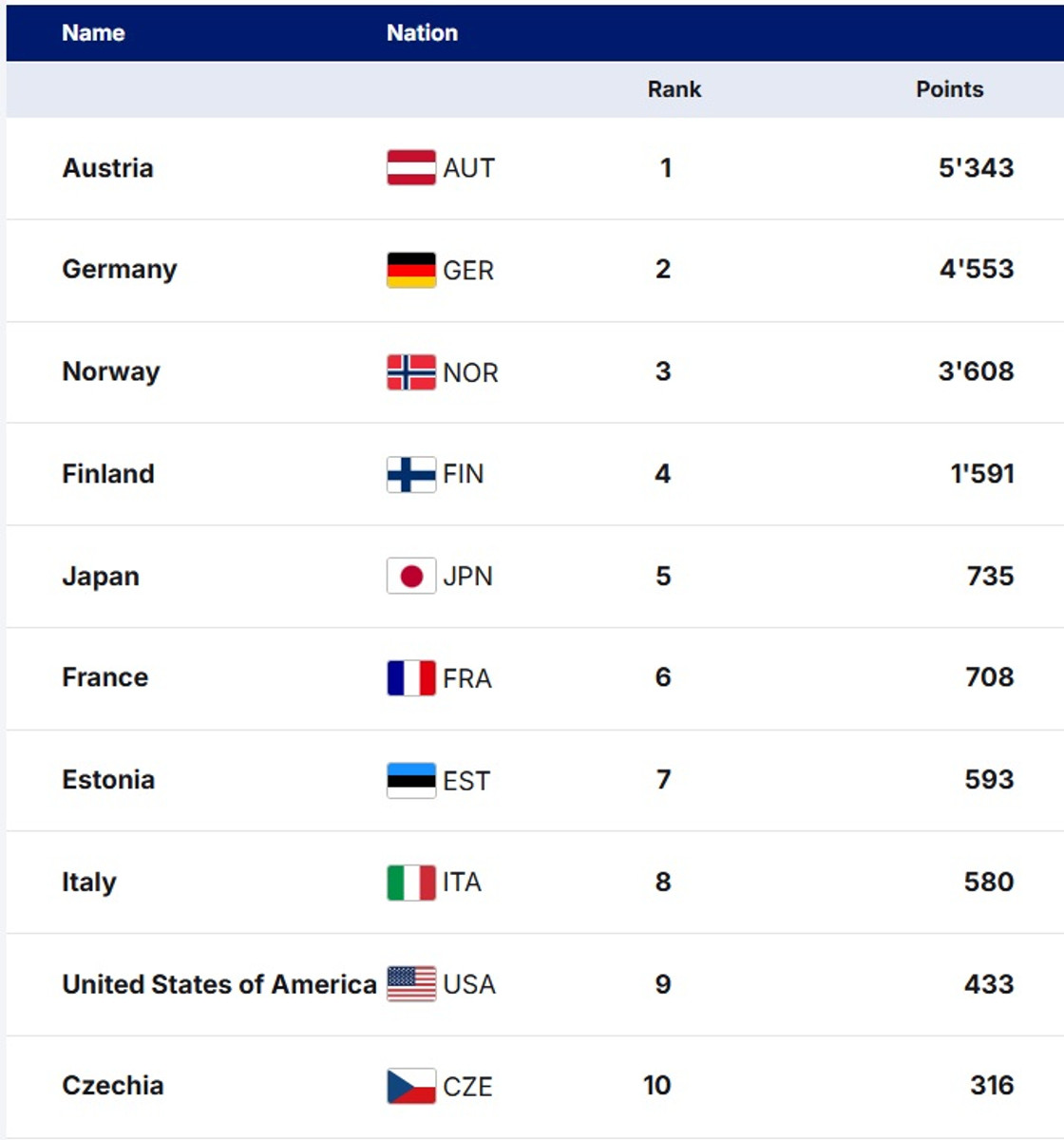Click the Nation column header
1064x1140 pixels.
click(x=422, y=33)
